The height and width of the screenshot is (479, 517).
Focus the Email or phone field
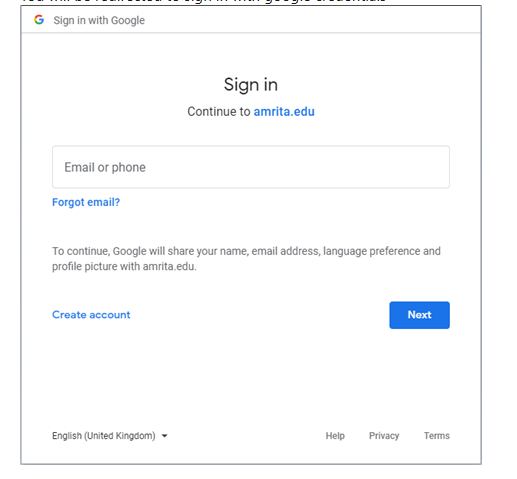[x=251, y=167]
